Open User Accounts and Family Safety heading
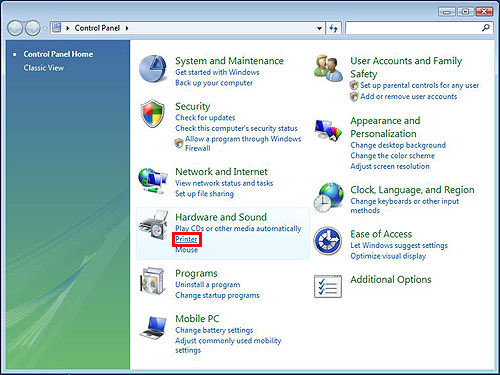 point(406,67)
